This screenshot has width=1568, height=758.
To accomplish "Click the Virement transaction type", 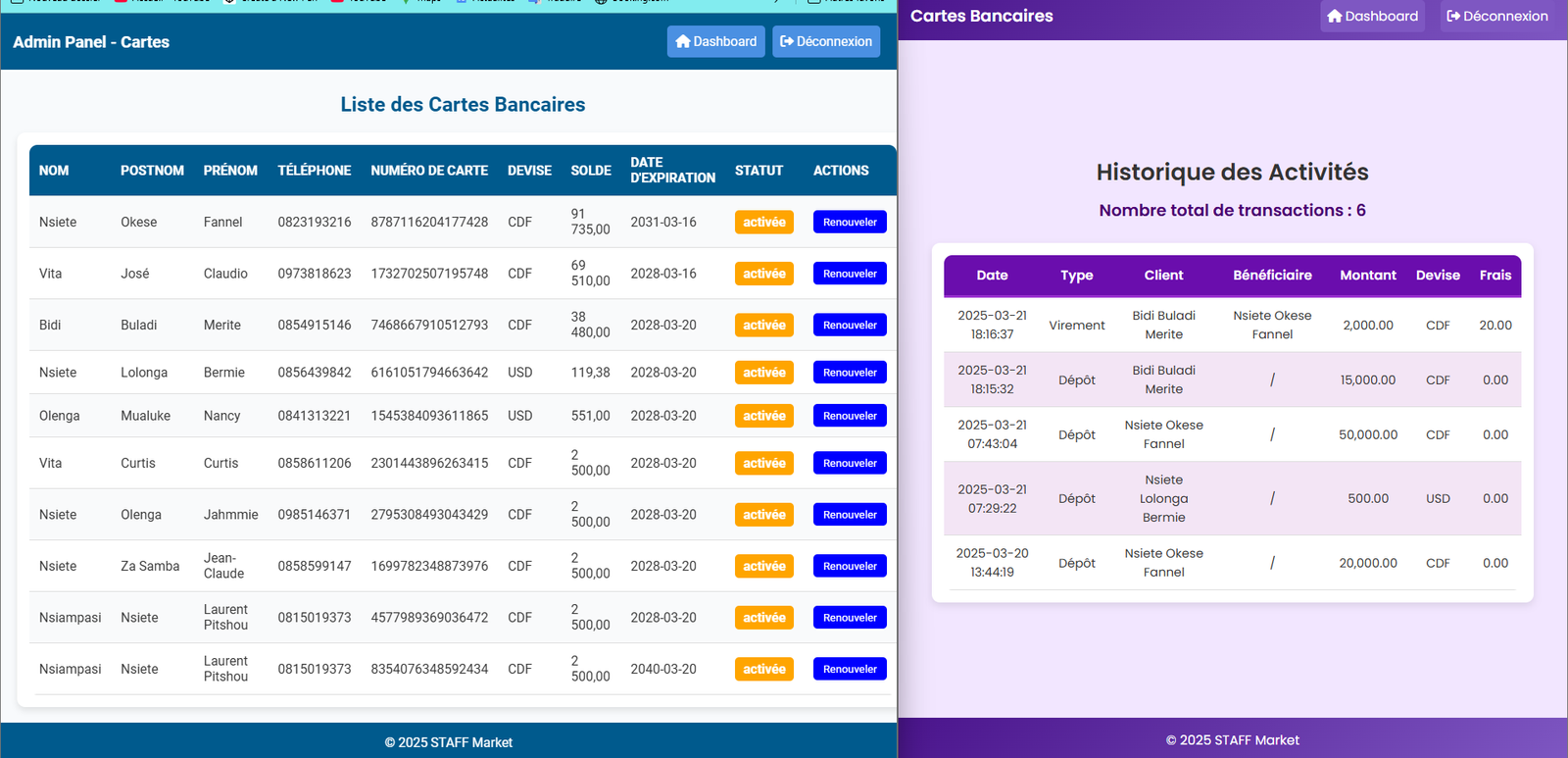I will [1076, 326].
